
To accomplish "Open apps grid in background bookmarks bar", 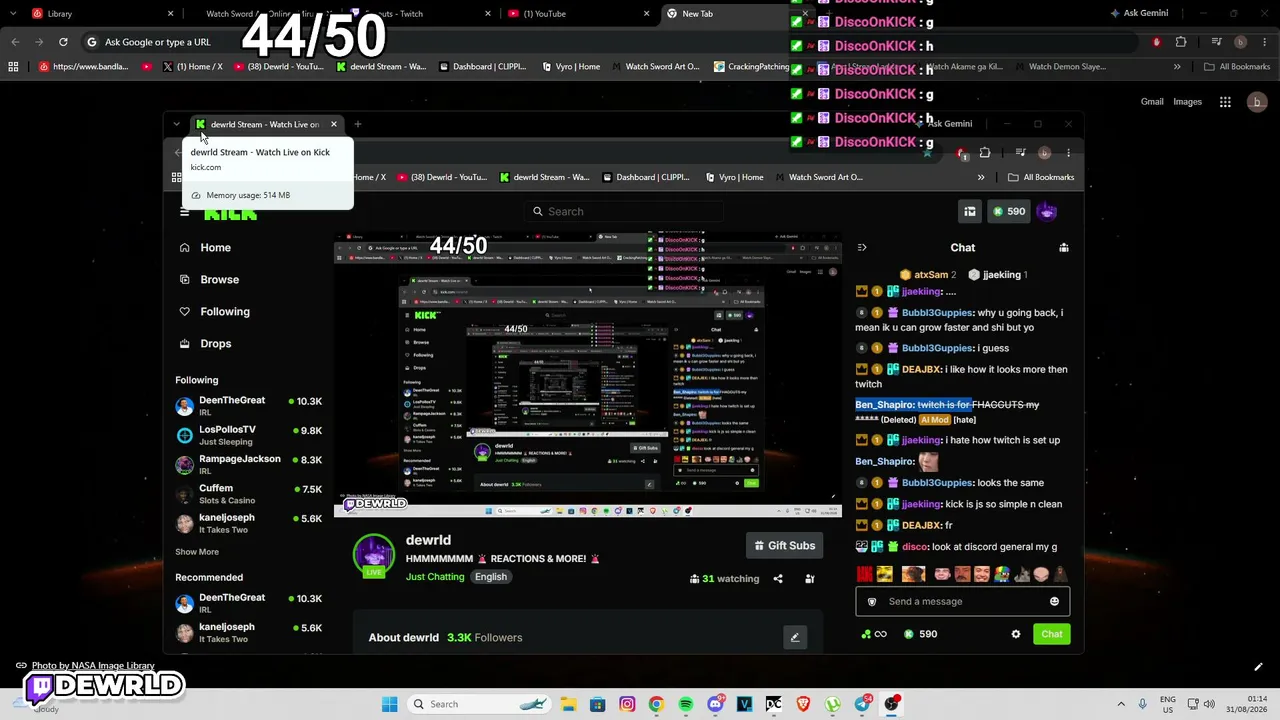I will pyautogui.click(x=13, y=67).
